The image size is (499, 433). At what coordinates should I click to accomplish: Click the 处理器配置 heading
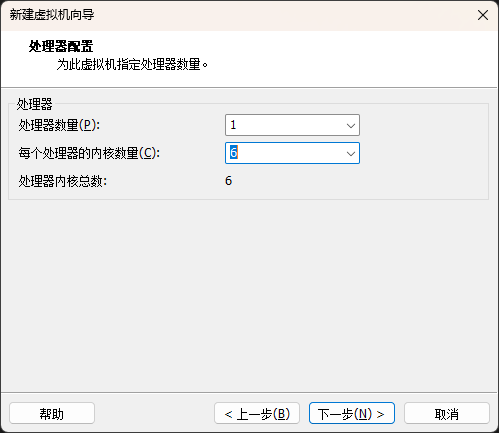[x=61, y=46]
